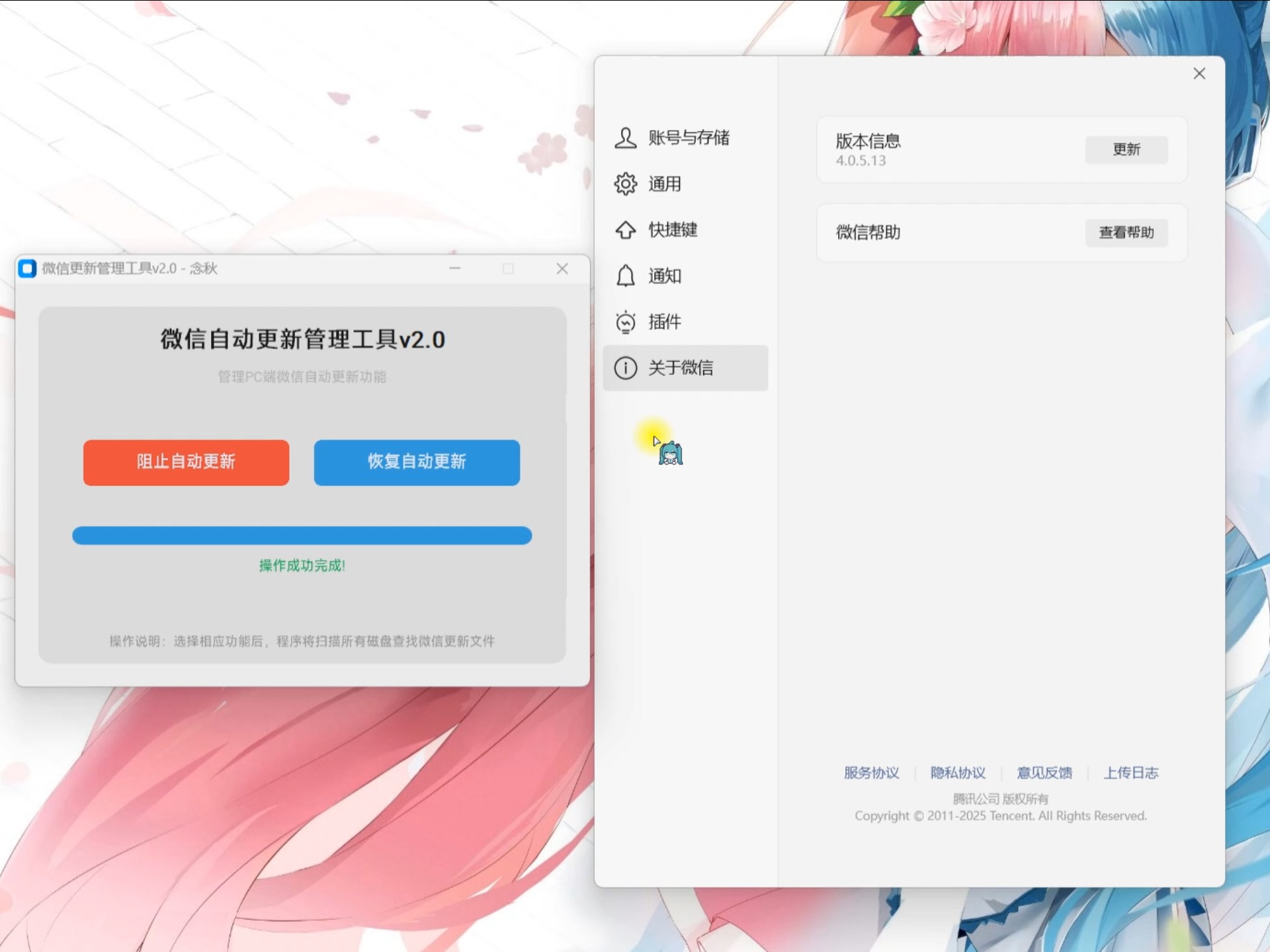1270x952 pixels.
Task: Click the 上传日志 link
Action: pyautogui.click(x=1131, y=773)
